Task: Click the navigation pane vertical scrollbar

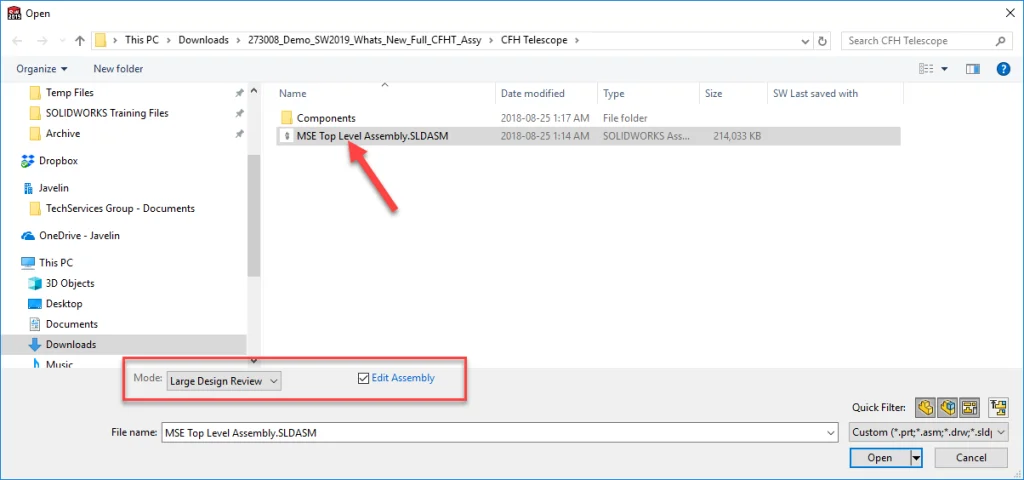Action: click(x=254, y=216)
